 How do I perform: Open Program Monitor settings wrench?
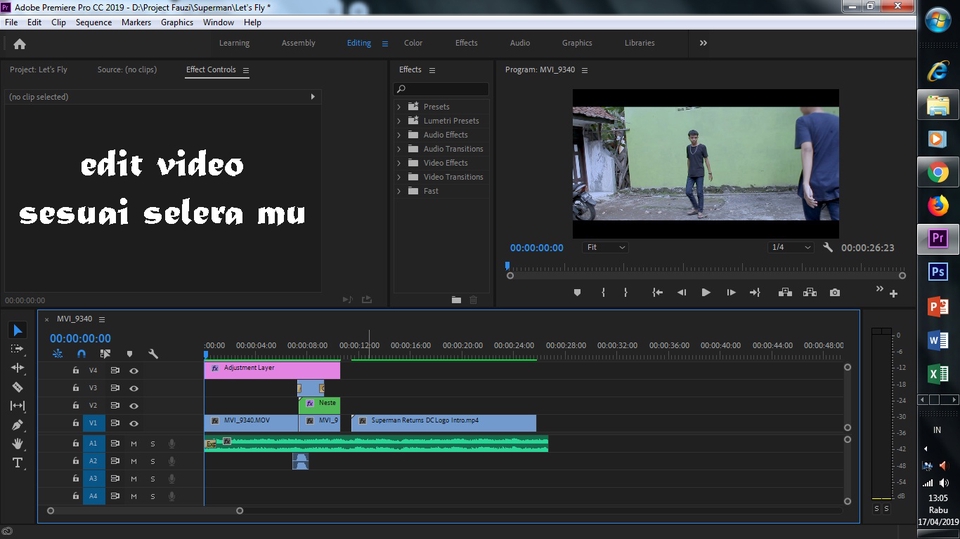point(828,247)
